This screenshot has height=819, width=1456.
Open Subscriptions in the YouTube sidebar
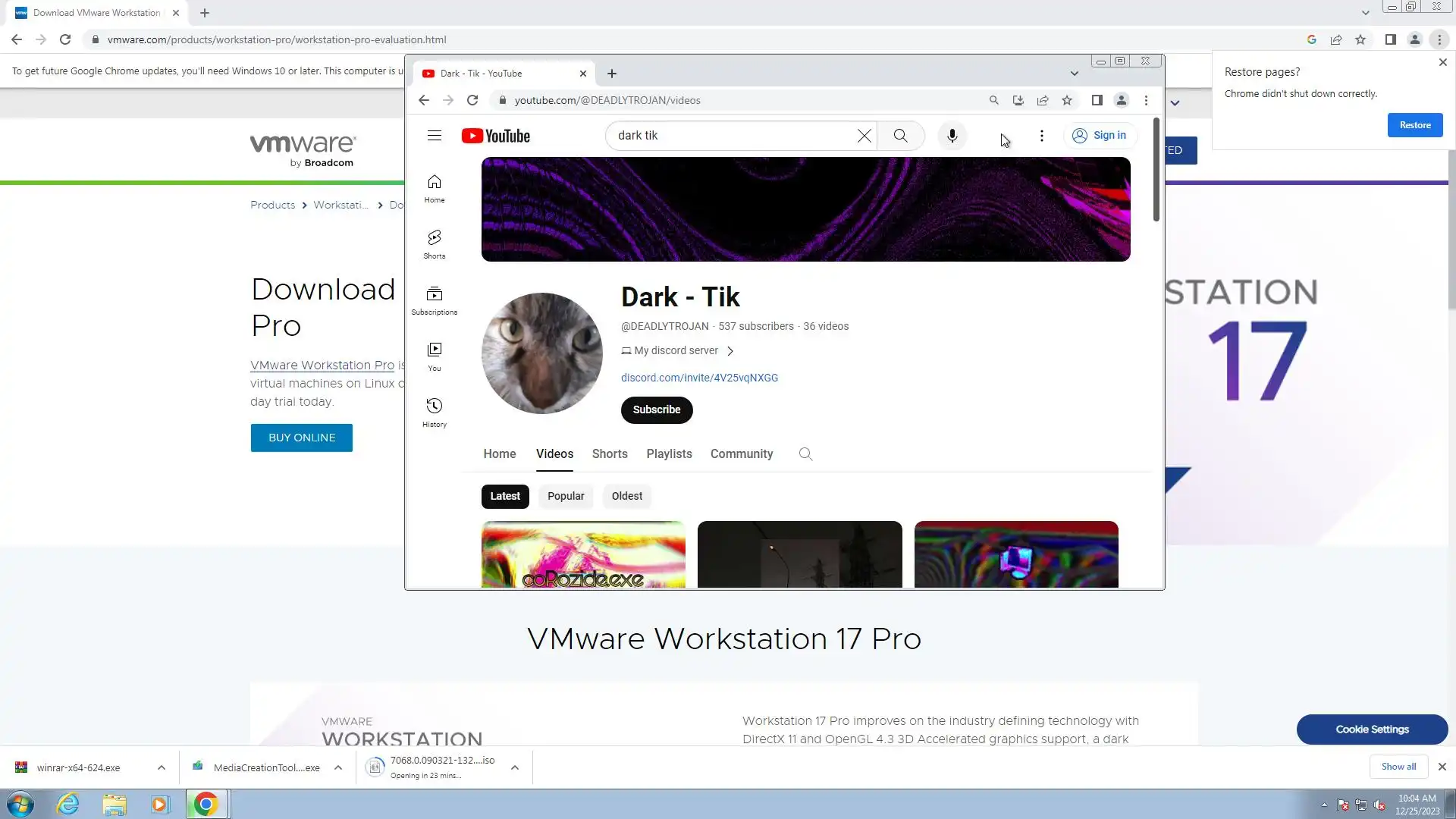click(x=435, y=300)
